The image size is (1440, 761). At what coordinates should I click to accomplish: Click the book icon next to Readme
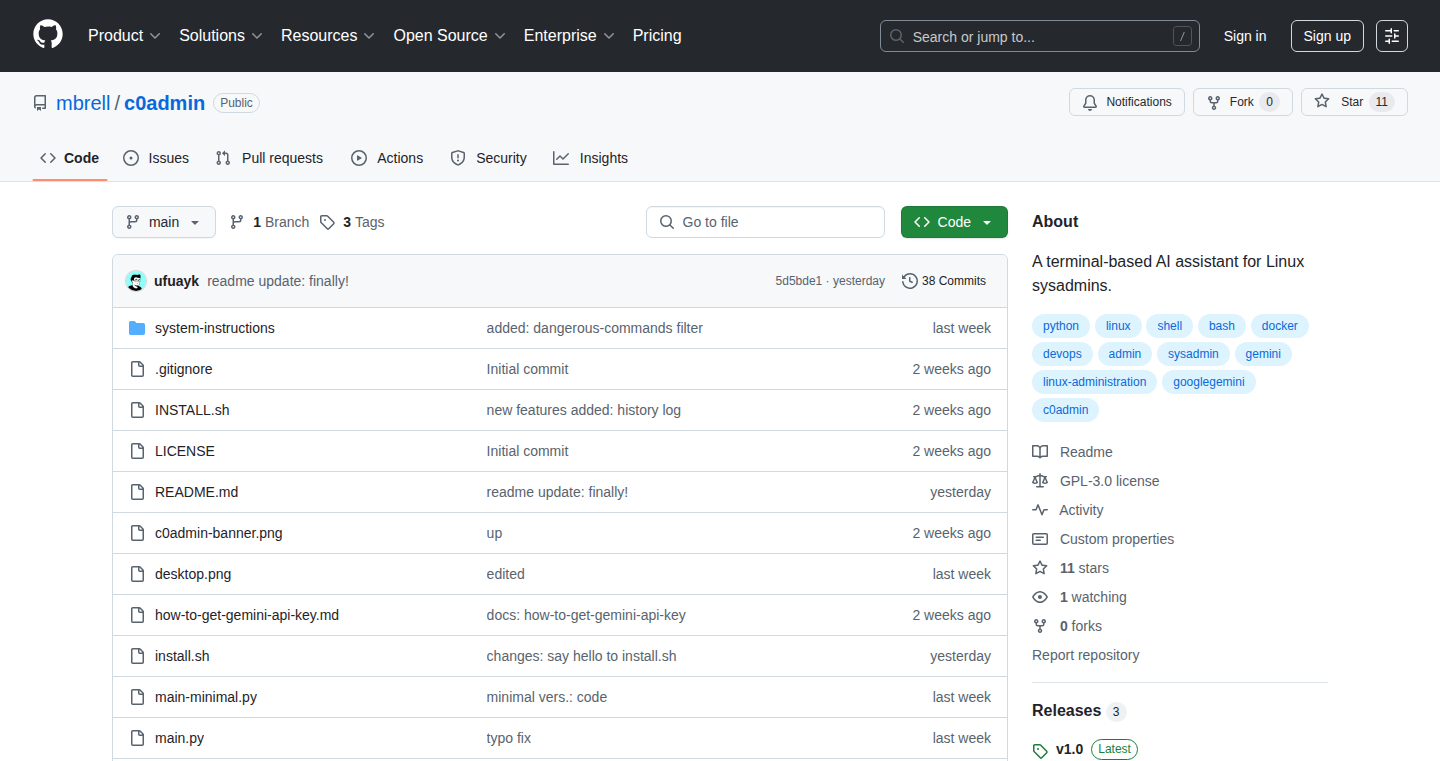pyautogui.click(x=1040, y=452)
